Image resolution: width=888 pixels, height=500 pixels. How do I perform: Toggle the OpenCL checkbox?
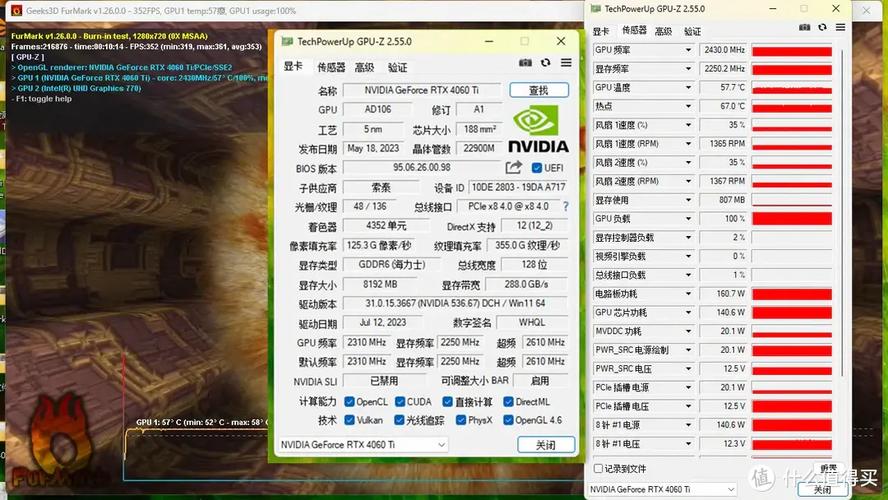349,401
